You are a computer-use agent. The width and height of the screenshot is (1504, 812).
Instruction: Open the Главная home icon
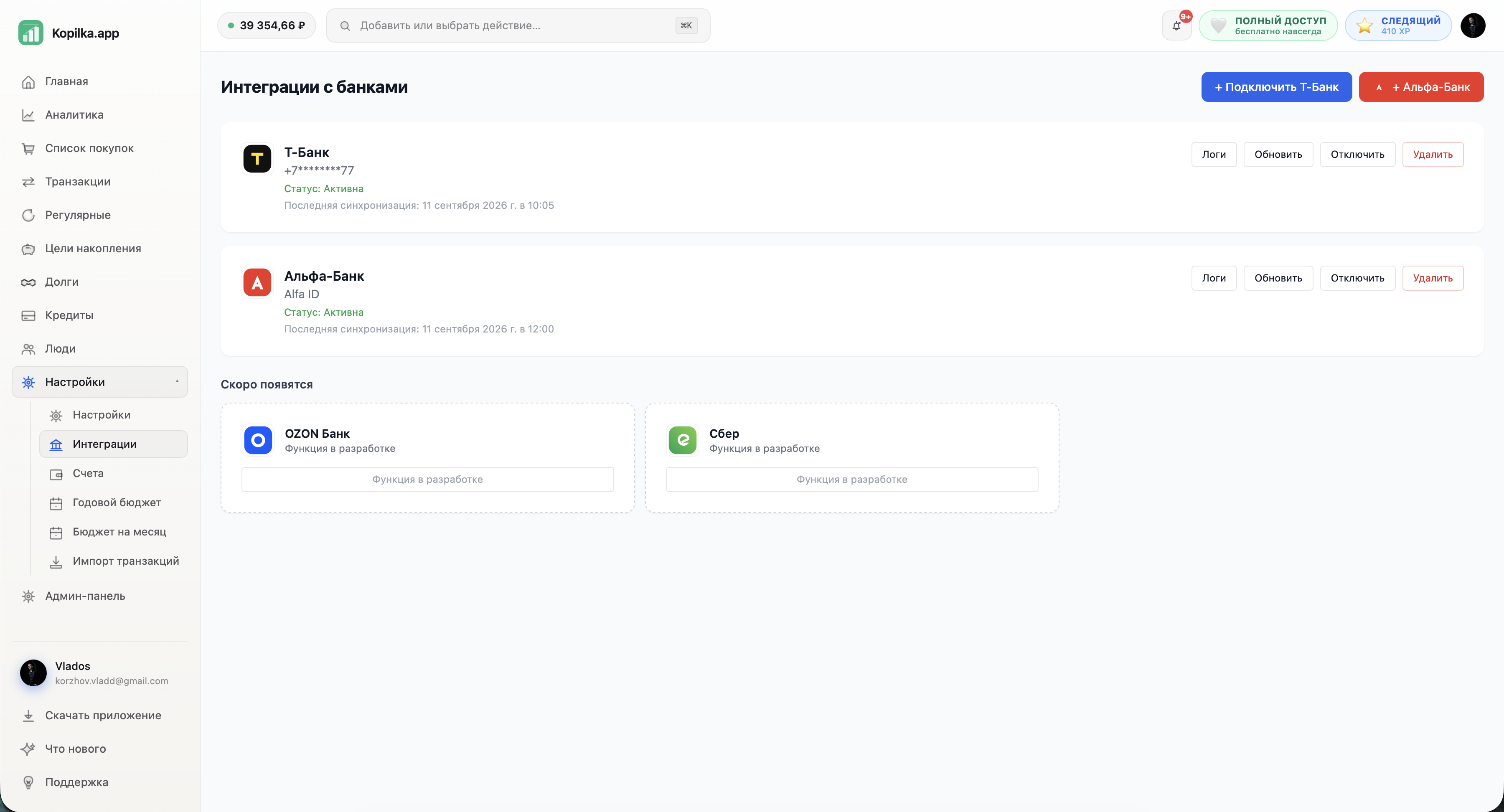[28, 82]
